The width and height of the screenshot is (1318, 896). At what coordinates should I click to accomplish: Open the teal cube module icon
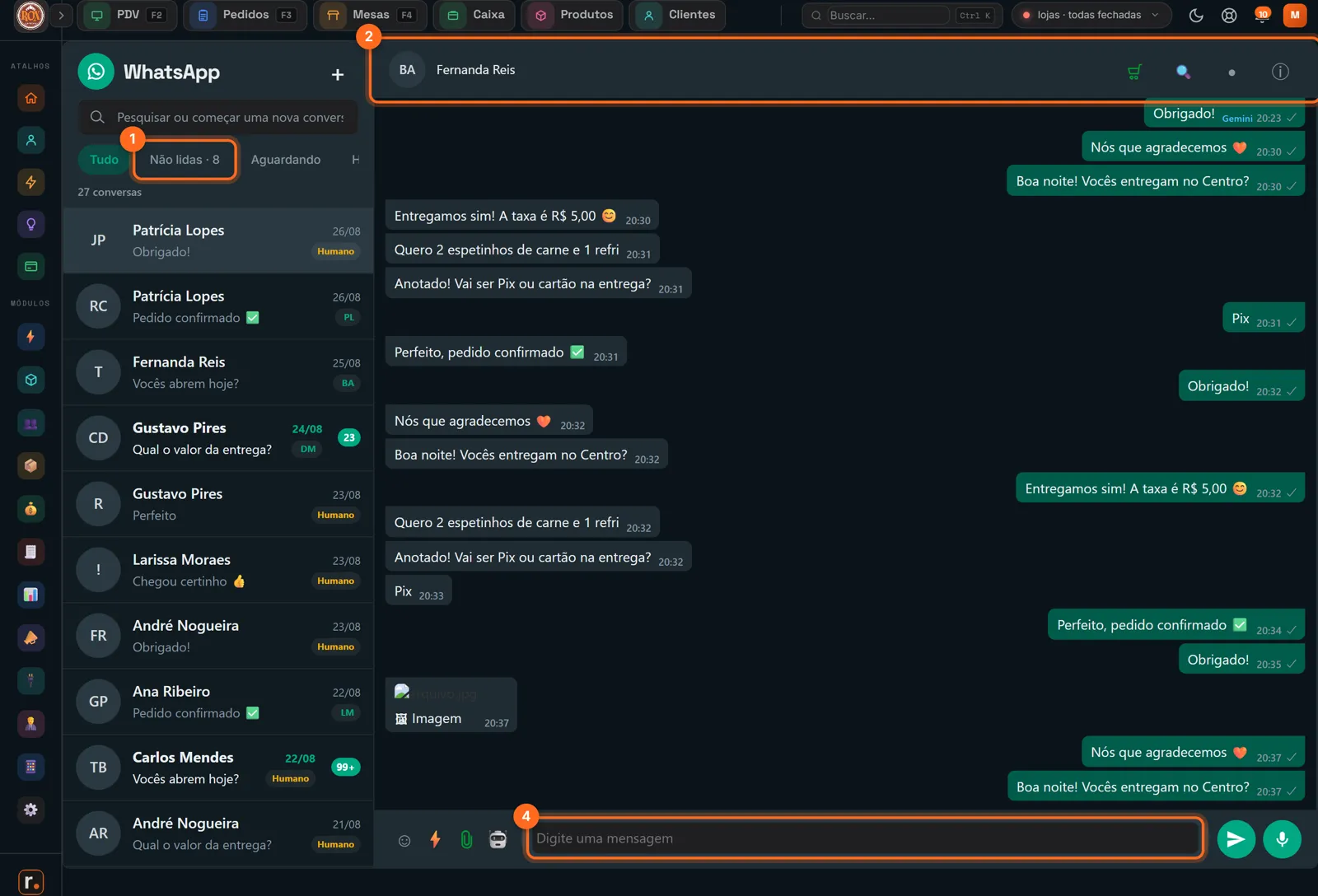tap(30, 380)
